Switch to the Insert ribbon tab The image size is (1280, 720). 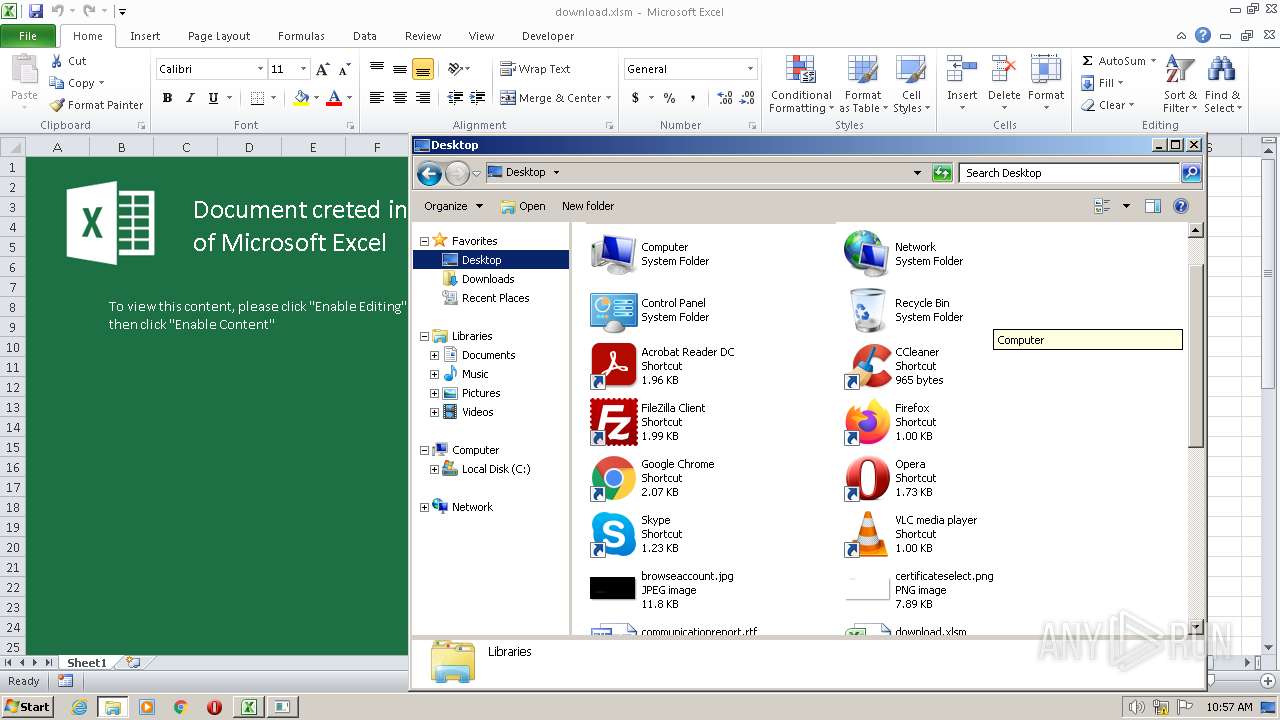click(x=145, y=36)
